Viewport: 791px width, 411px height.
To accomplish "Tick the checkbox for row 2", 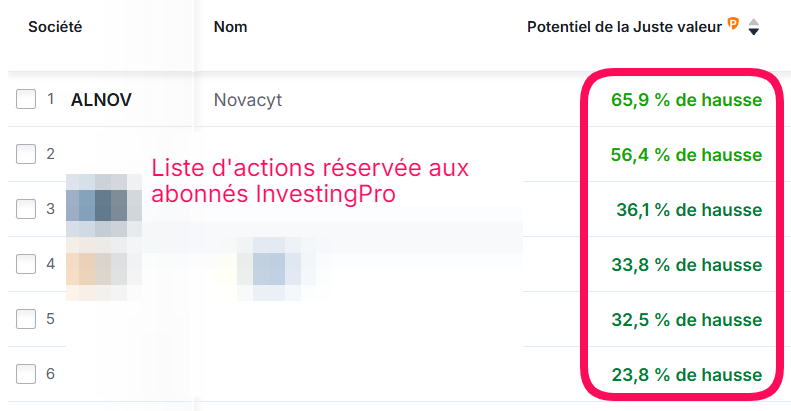I will pyautogui.click(x=26, y=154).
